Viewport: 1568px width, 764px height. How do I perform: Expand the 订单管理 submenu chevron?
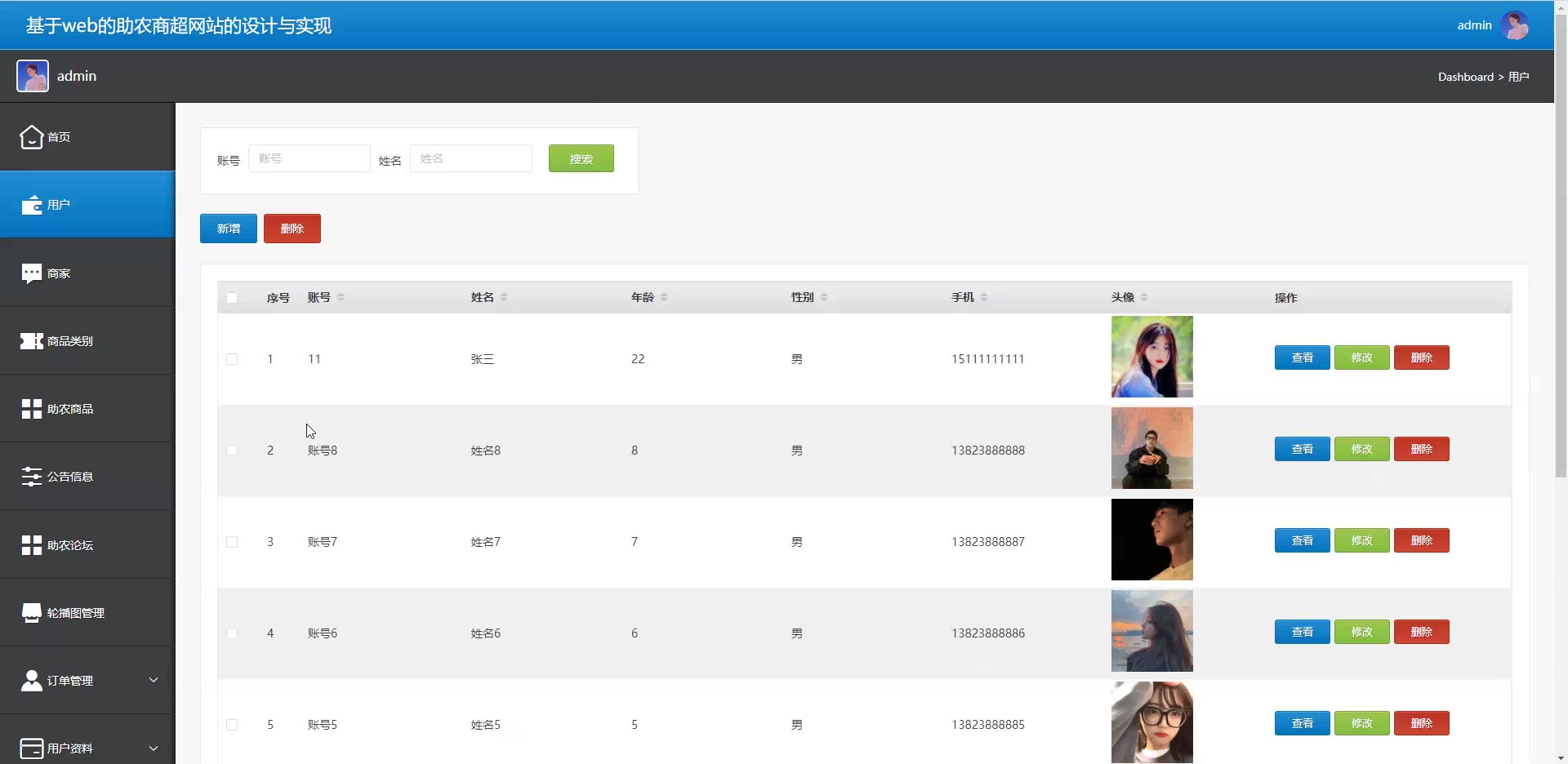153,680
